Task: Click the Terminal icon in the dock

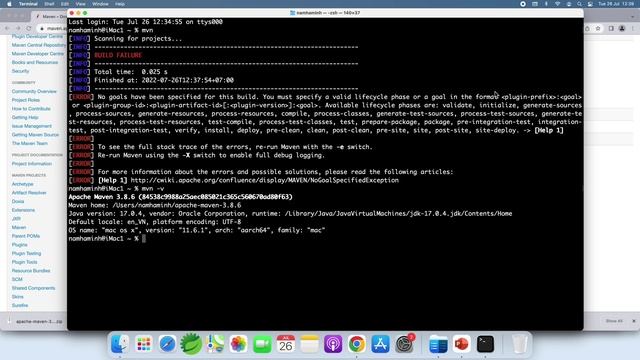Action: tap(485, 344)
